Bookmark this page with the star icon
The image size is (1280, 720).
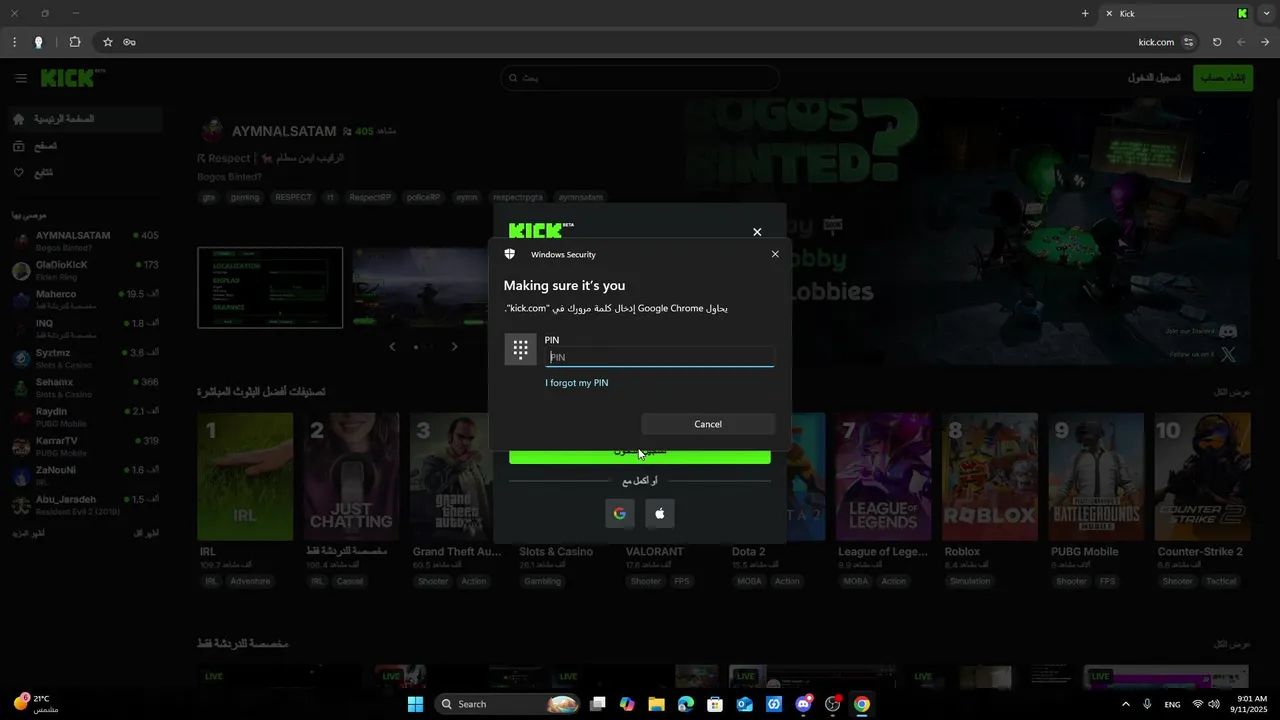[x=108, y=42]
